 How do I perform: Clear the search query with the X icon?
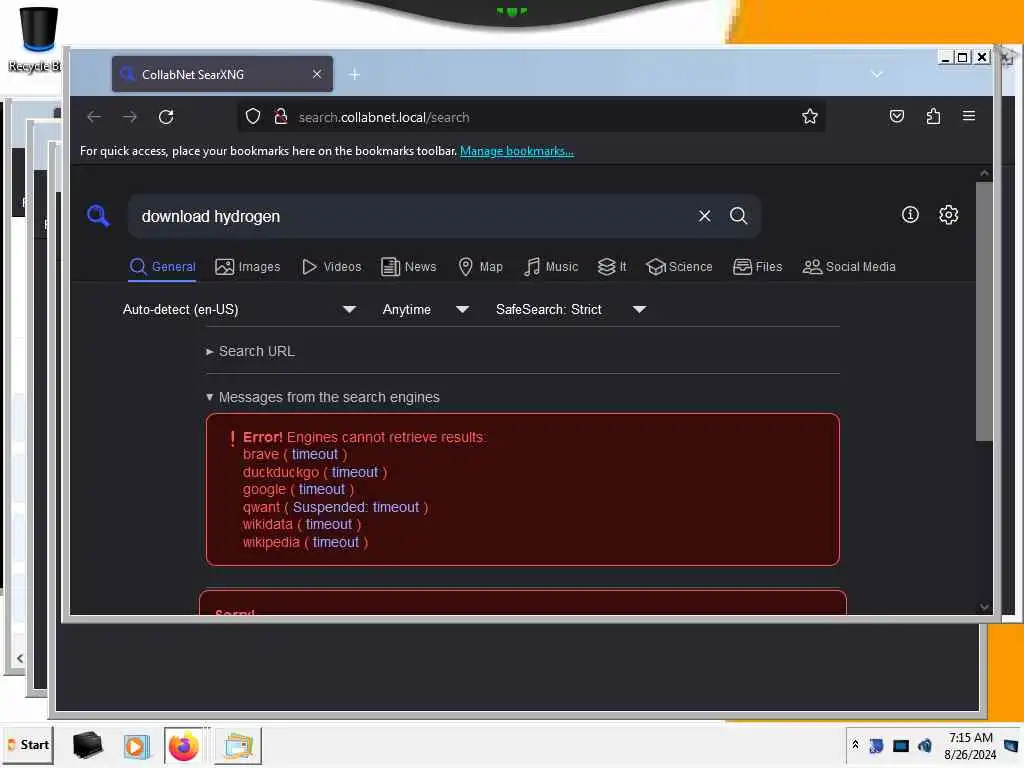pyautogui.click(x=704, y=216)
